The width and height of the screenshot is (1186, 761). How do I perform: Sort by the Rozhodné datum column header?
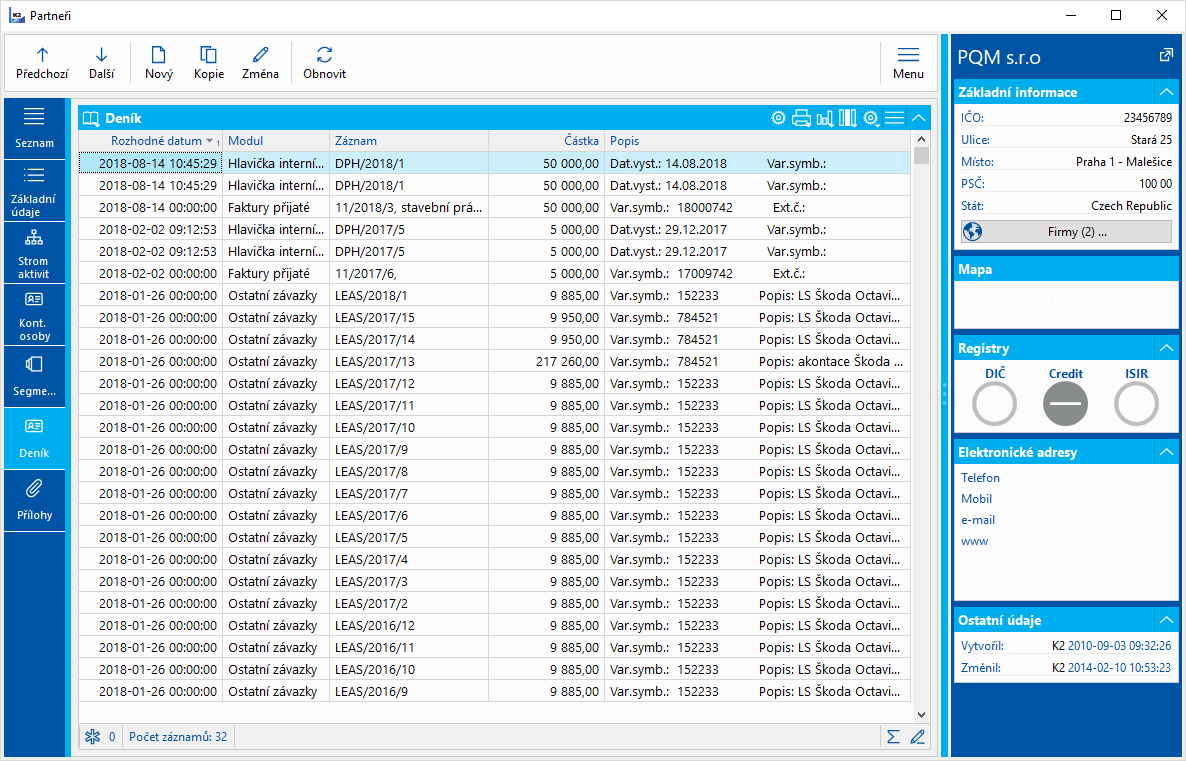[x=155, y=141]
